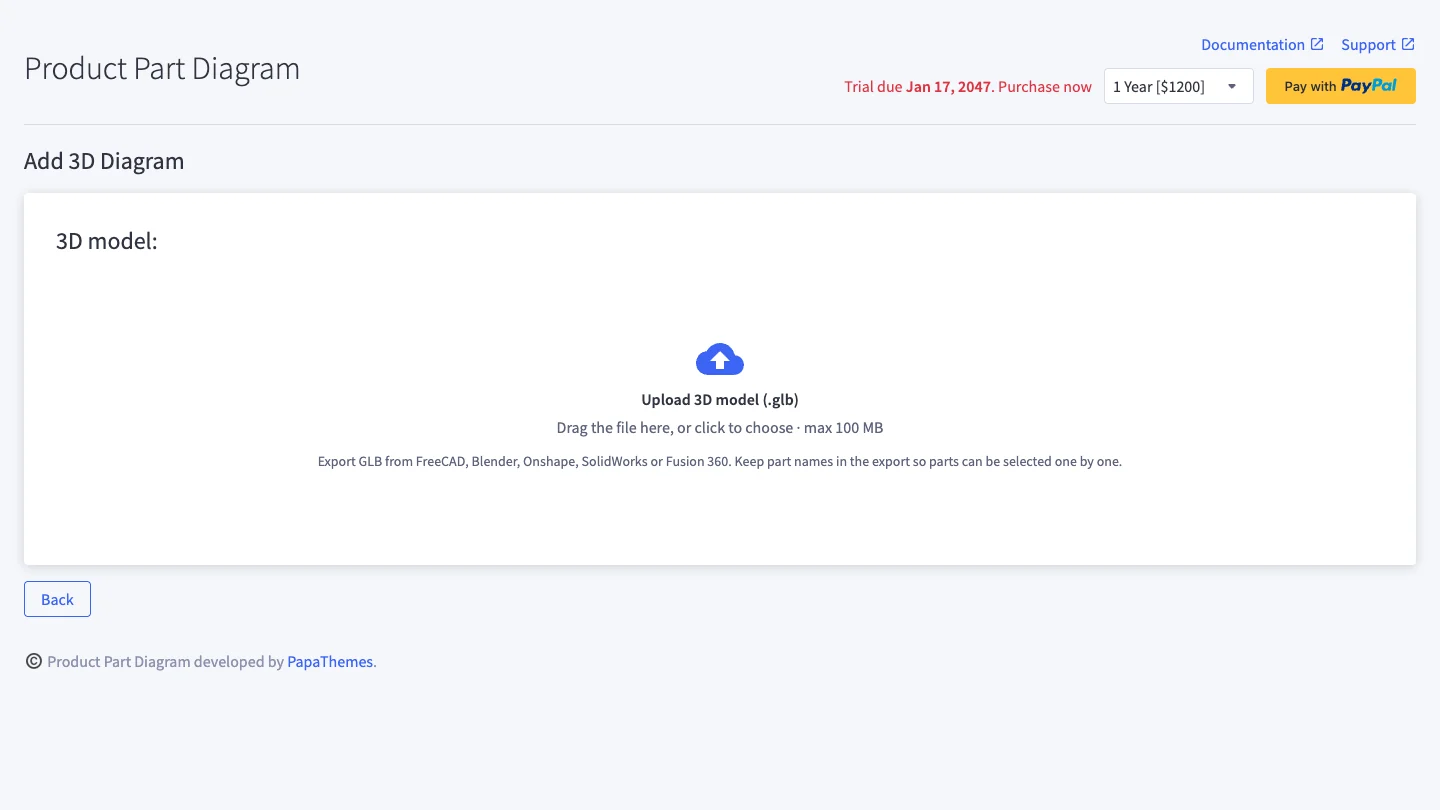Expand the 1 Year [$1200] plan dropdown
This screenshot has width=1440, height=810.
point(1178,86)
